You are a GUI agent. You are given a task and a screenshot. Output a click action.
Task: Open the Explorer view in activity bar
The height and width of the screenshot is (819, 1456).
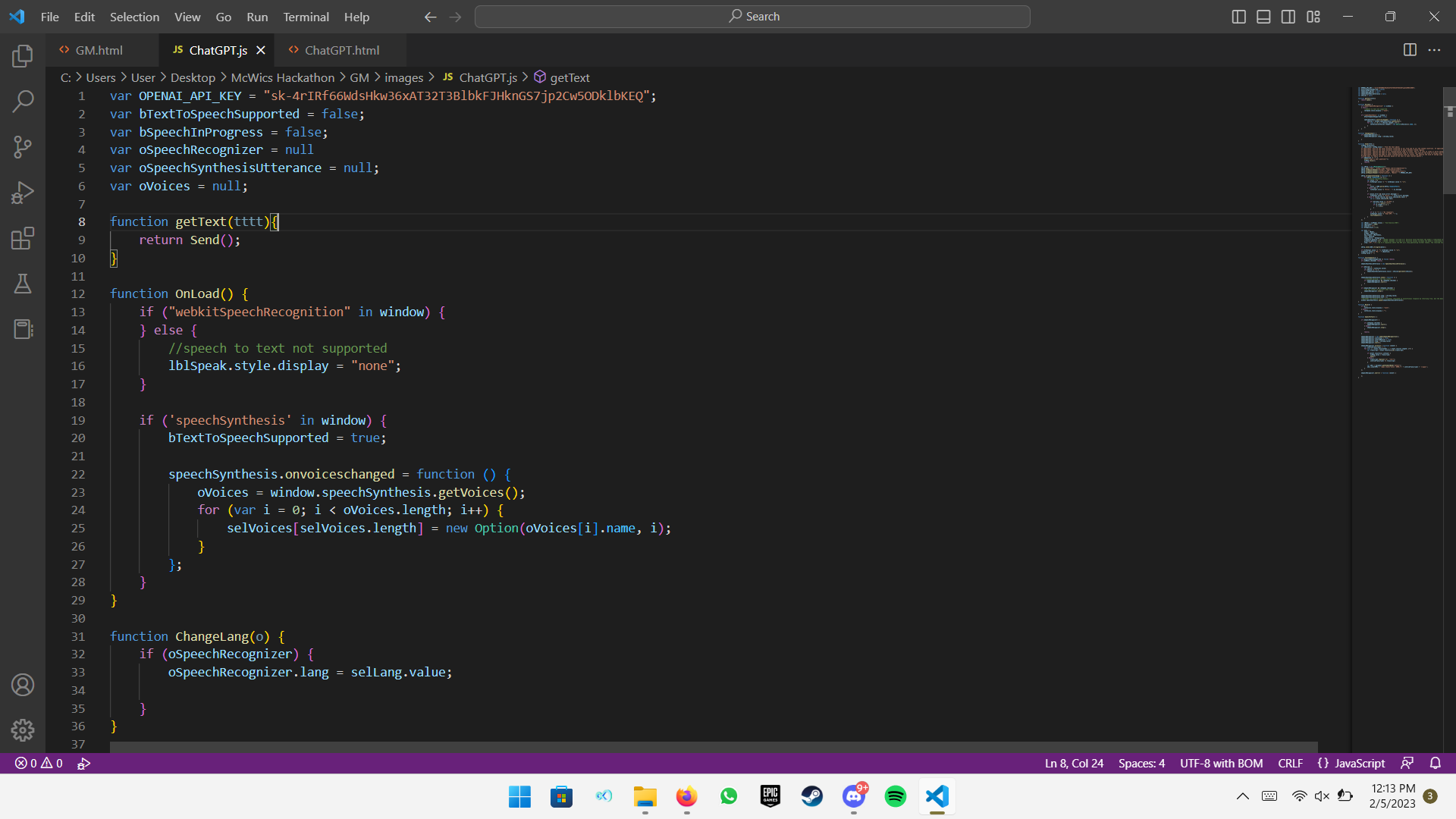click(x=23, y=55)
